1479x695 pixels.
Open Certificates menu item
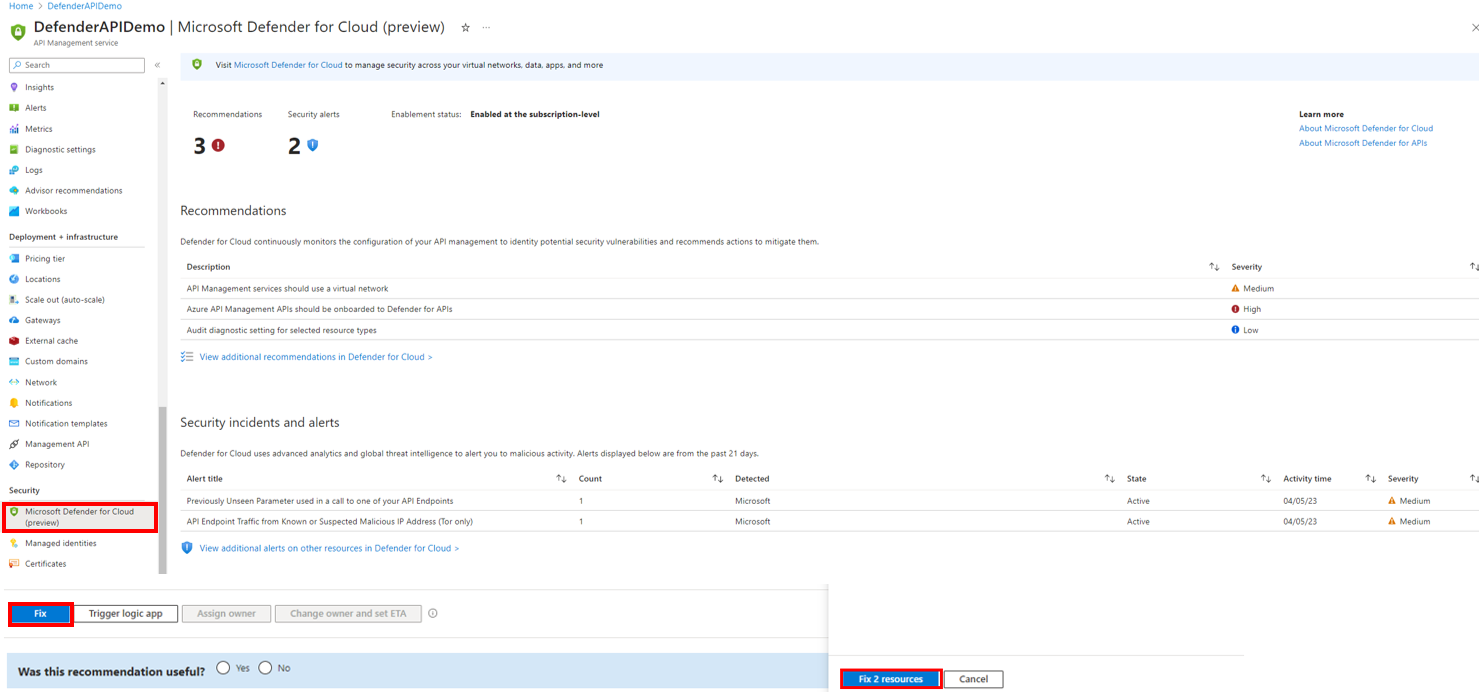[x=46, y=564]
